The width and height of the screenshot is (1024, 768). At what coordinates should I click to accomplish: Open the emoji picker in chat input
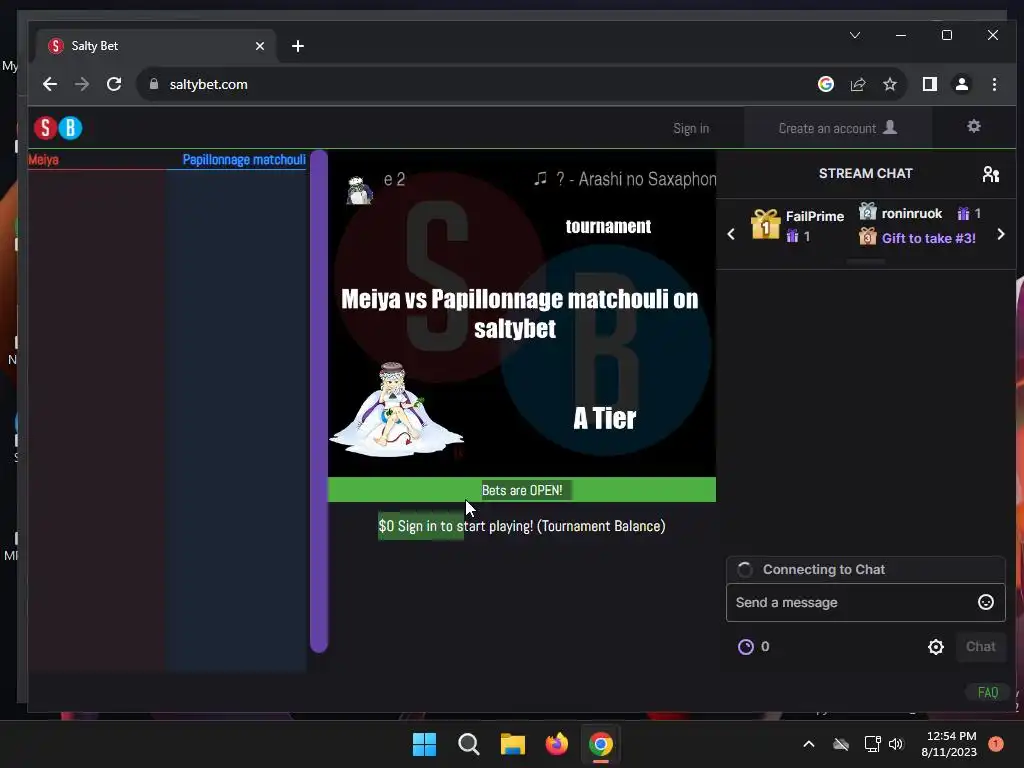pos(985,602)
